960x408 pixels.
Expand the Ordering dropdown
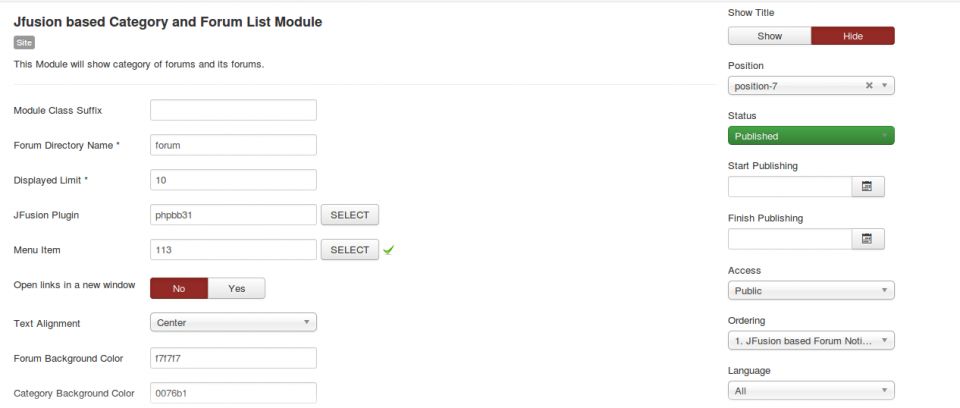point(811,341)
